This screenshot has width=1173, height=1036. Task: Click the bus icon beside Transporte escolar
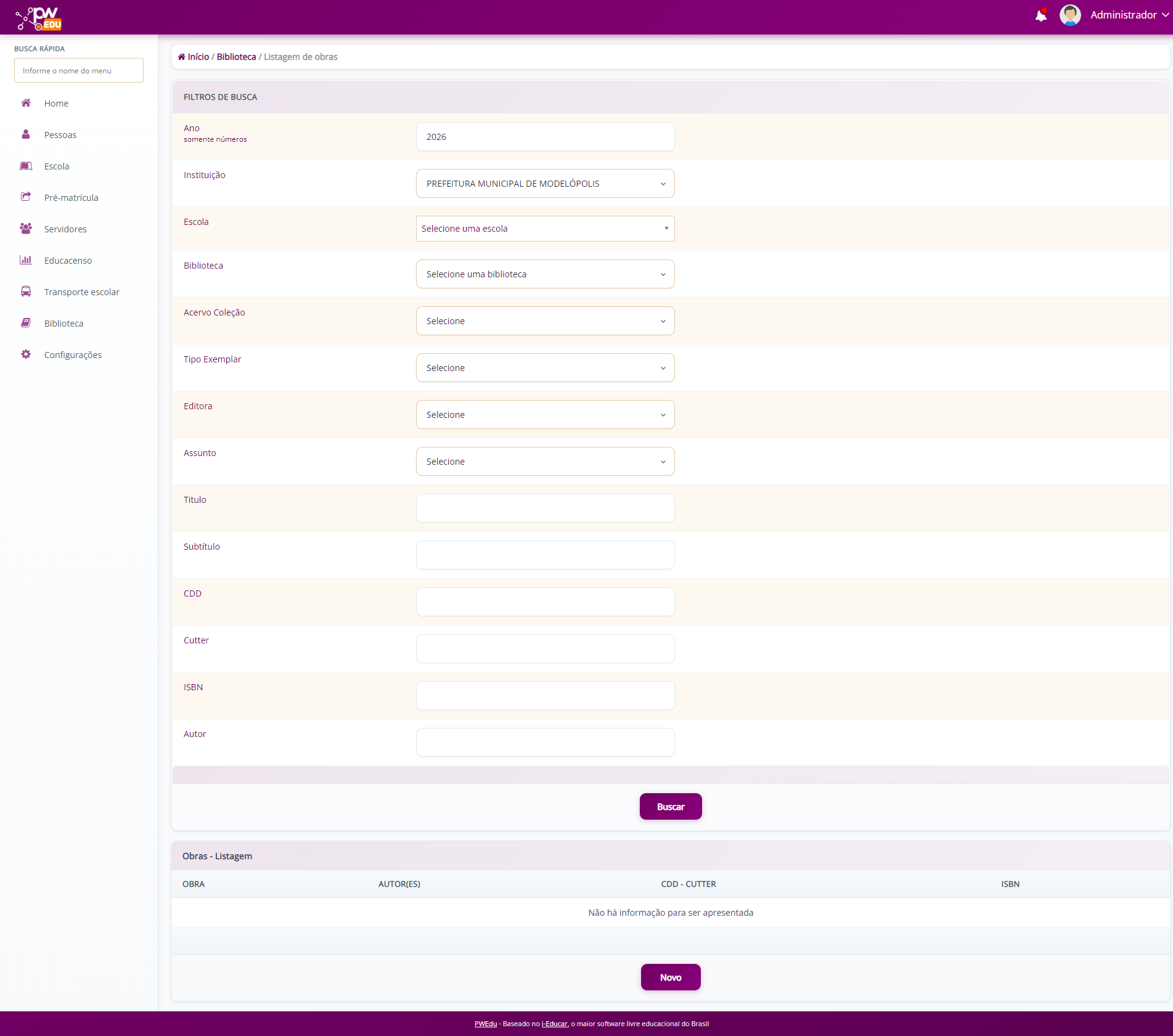[x=26, y=292]
